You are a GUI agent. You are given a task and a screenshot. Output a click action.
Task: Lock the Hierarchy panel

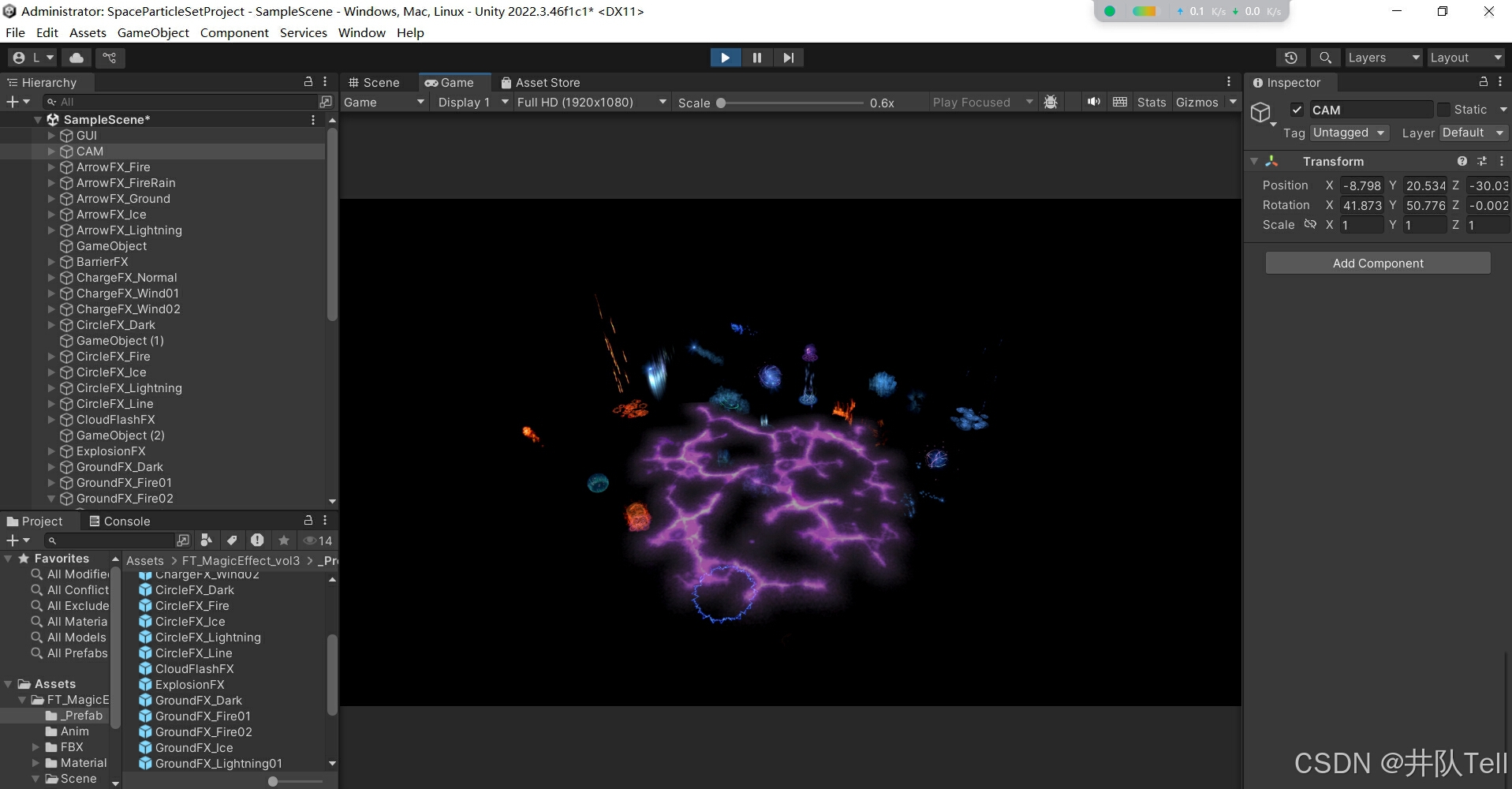(x=308, y=82)
